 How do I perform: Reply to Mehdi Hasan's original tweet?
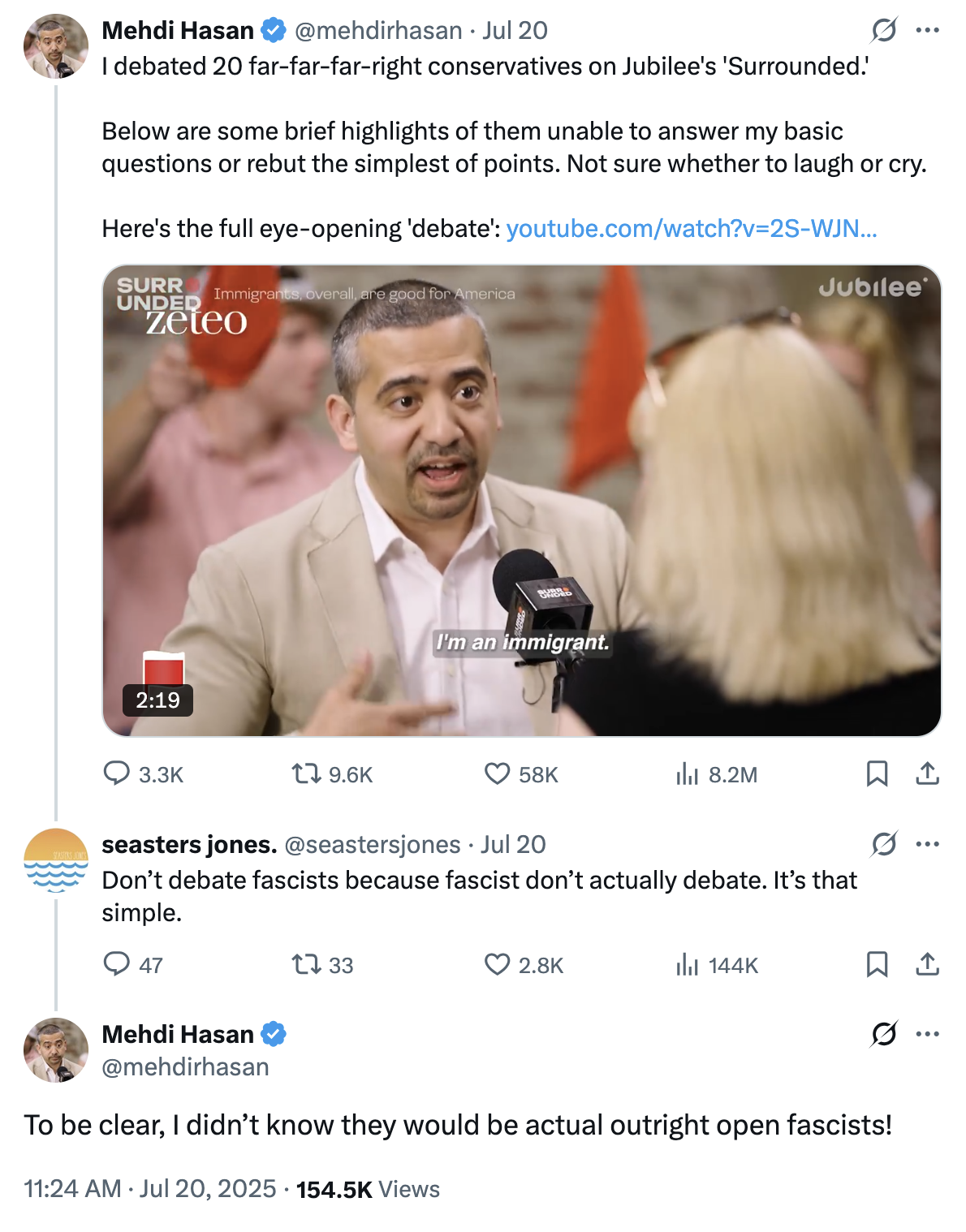117,773
